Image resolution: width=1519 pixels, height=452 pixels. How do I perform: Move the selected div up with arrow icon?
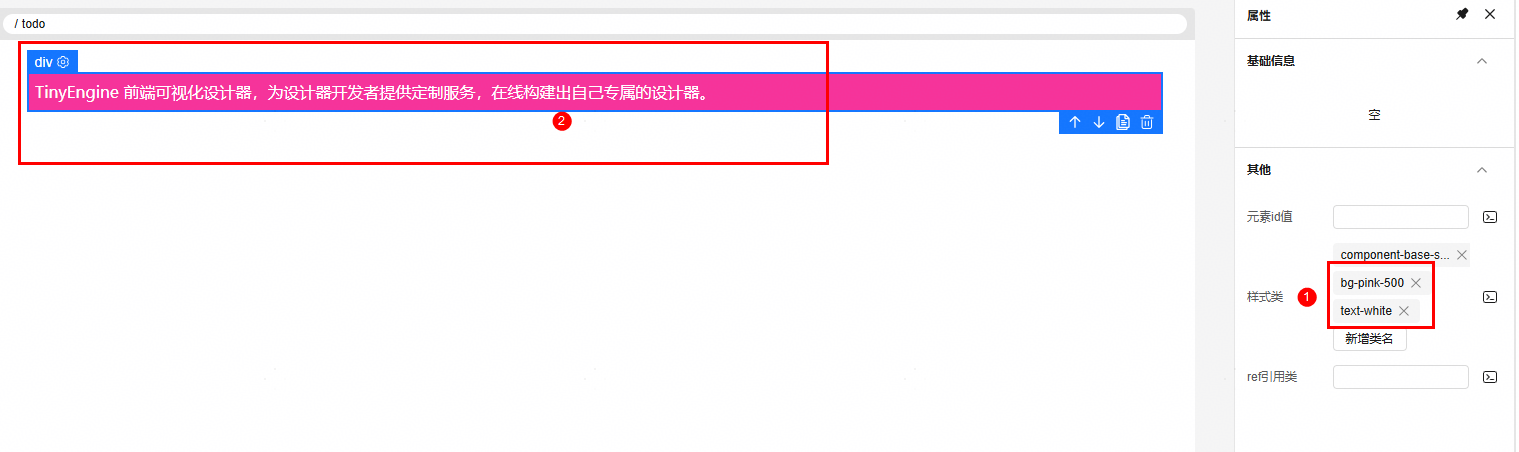coord(1075,122)
